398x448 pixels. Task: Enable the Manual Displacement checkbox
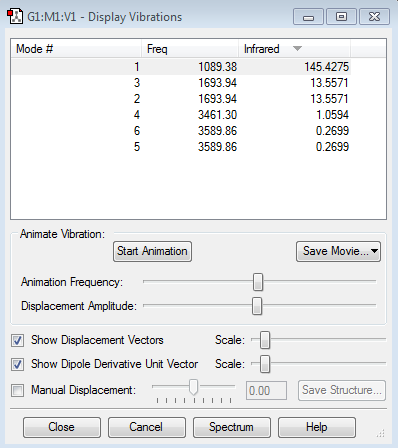(17, 390)
